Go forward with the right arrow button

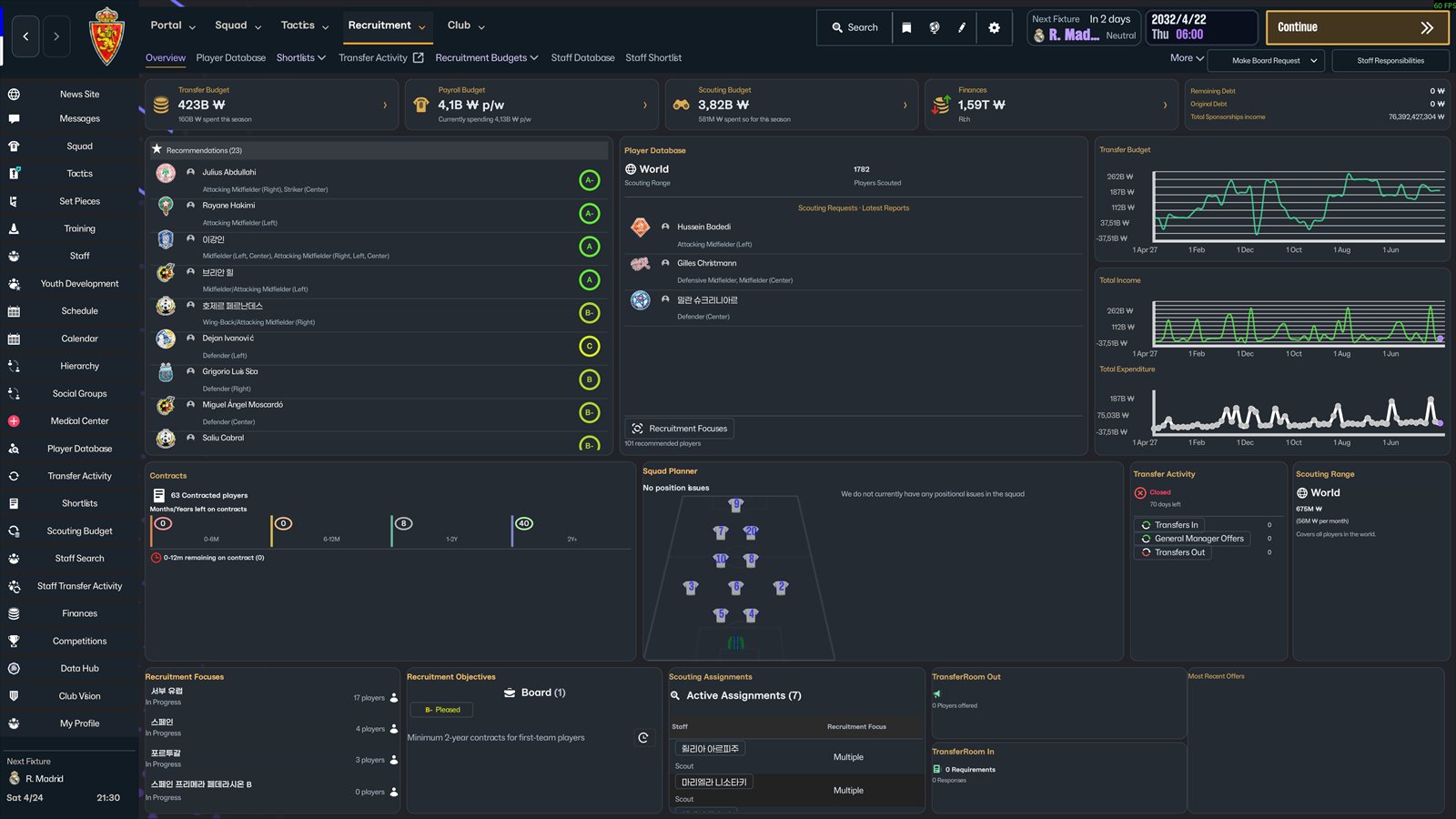tap(56, 36)
